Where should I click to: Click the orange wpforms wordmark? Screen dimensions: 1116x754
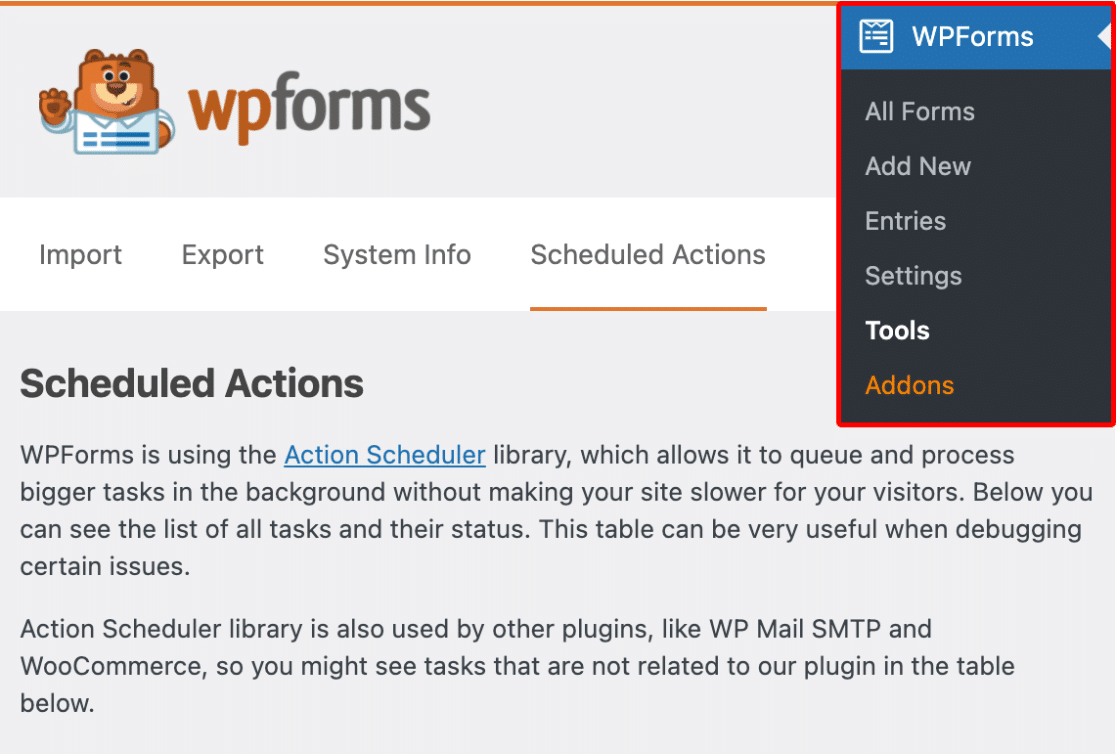tap(310, 100)
